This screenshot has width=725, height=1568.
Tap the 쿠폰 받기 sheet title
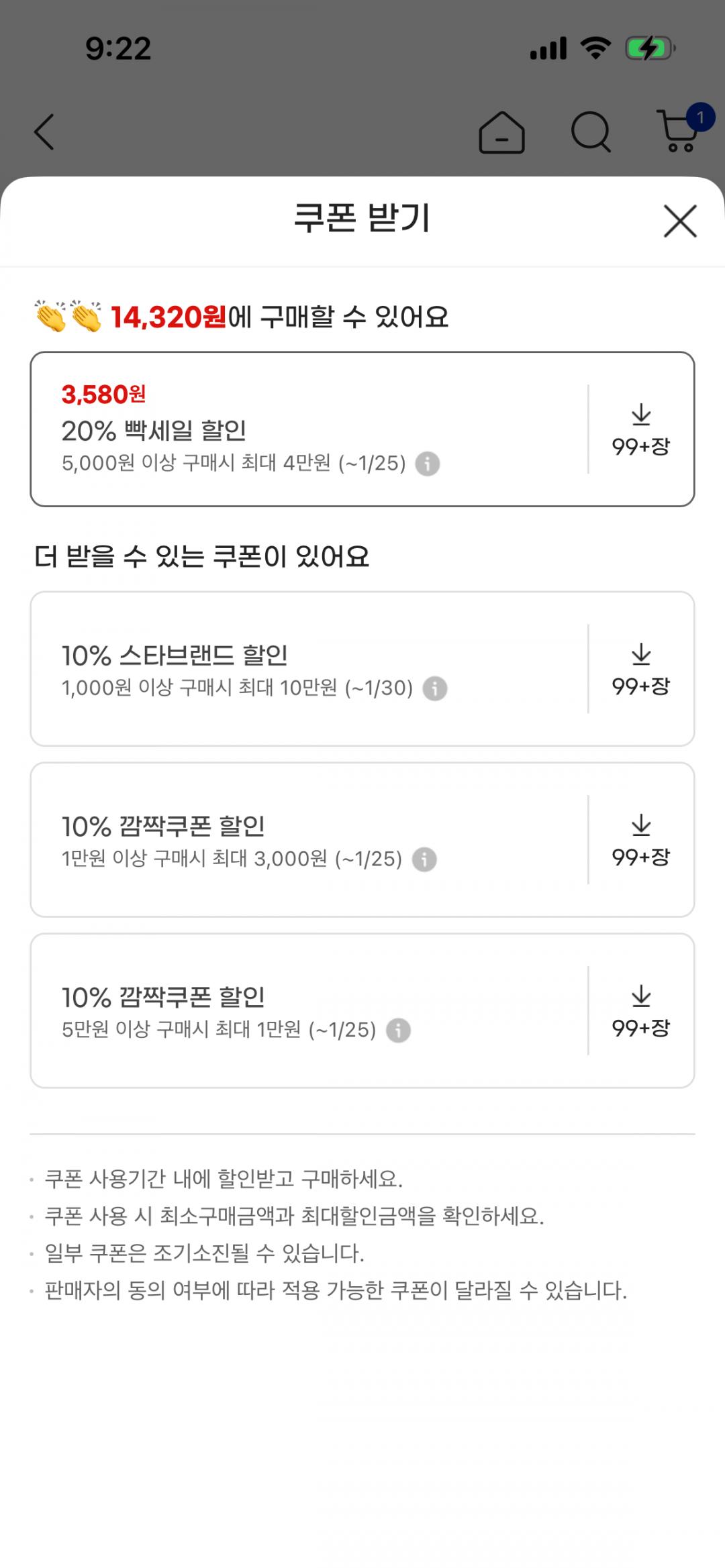pyautogui.click(x=362, y=219)
